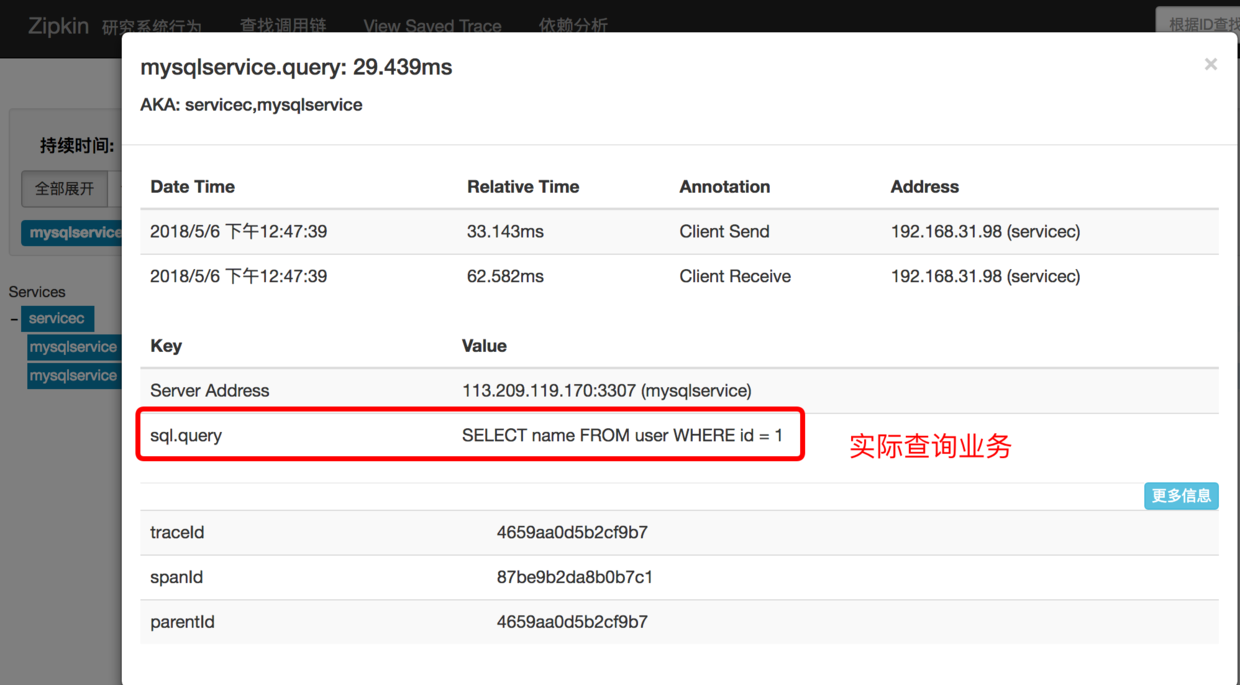Select the servicec service label
Viewport: 1240px width, 685px height.
pos(57,319)
